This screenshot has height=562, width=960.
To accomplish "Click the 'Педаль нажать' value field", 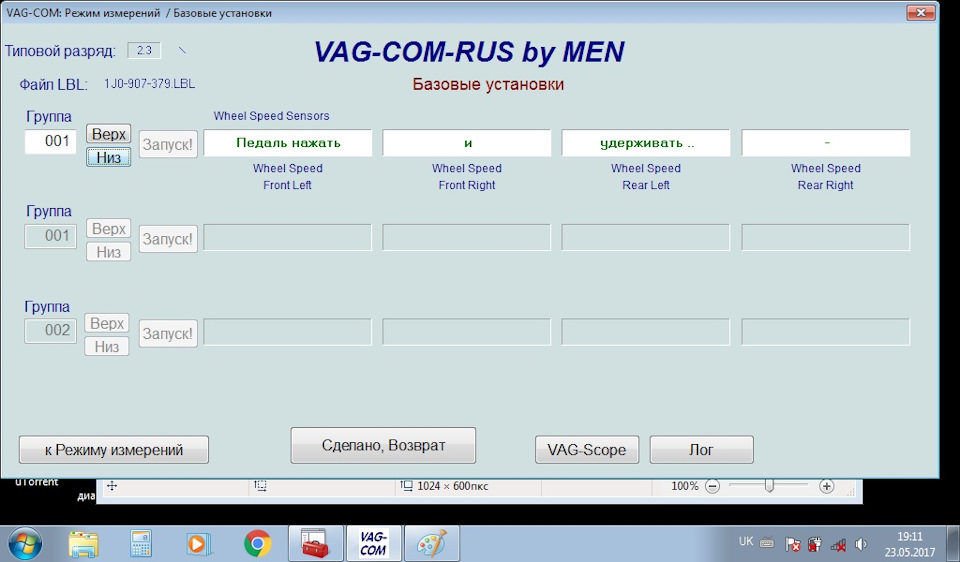I will click(288, 143).
